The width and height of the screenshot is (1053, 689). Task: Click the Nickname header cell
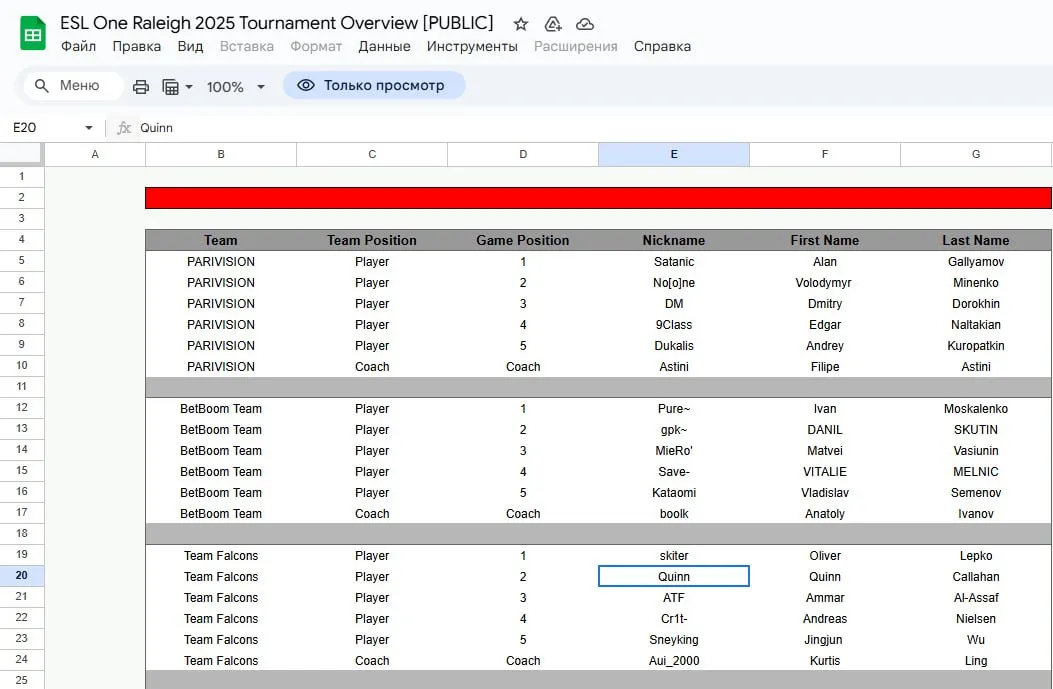click(674, 240)
